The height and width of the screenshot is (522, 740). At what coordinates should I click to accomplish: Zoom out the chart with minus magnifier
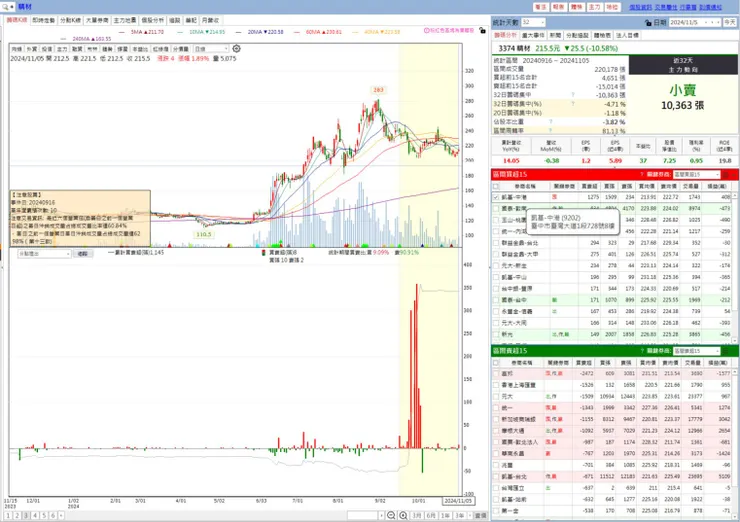(x=391, y=515)
